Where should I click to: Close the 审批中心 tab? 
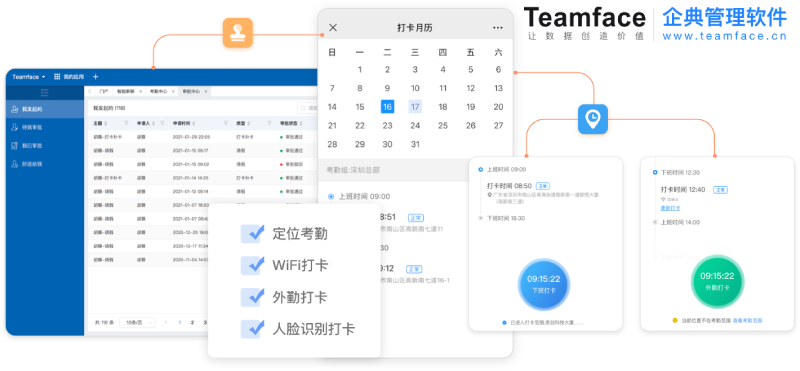coord(206,91)
